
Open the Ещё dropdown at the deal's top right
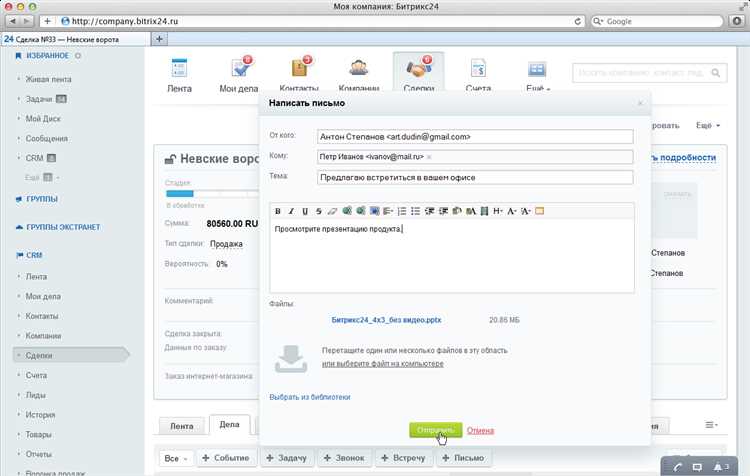tap(707, 125)
